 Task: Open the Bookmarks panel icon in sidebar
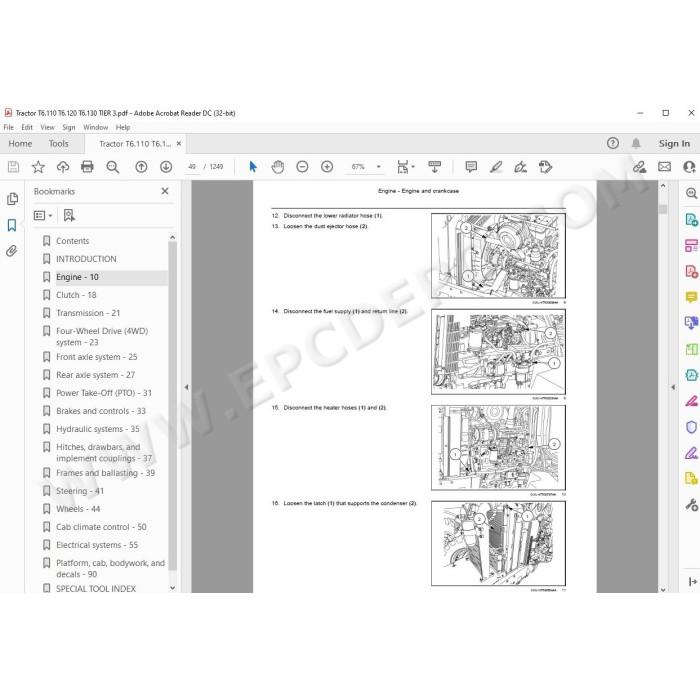click(x=12, y=225)
